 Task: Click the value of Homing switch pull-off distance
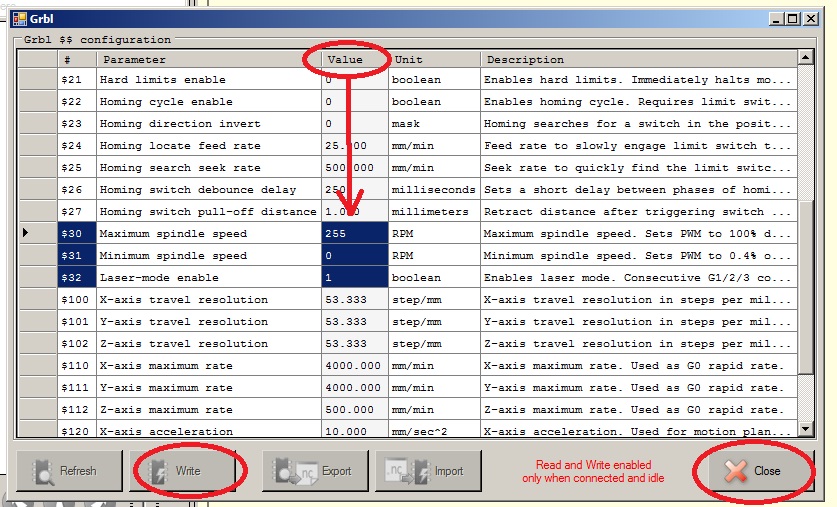click(x=355, y=211)
